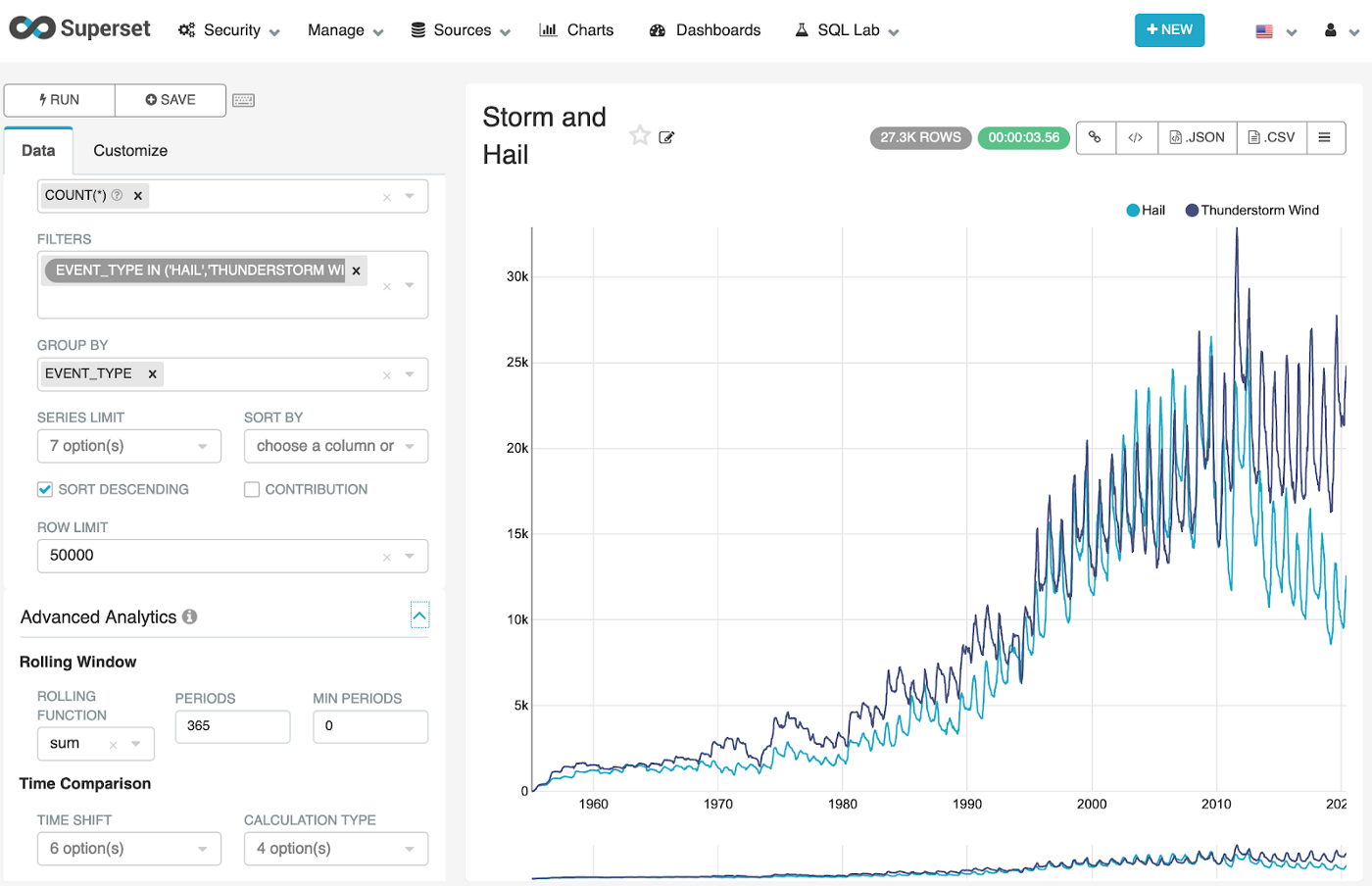Image resolution: width=1372 pixels, height=886 pixels.
Task: Click the + NEW button
Action: click(x=1169, y=29)
